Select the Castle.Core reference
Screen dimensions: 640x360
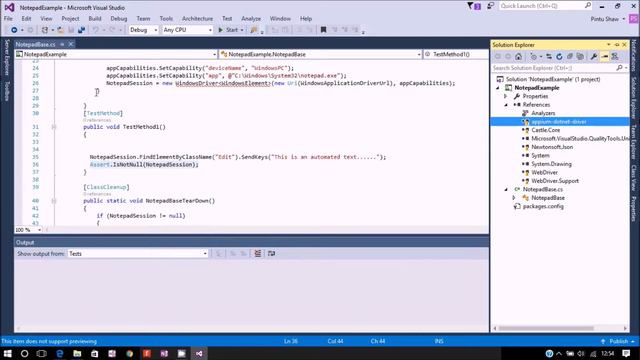point(545,130)
